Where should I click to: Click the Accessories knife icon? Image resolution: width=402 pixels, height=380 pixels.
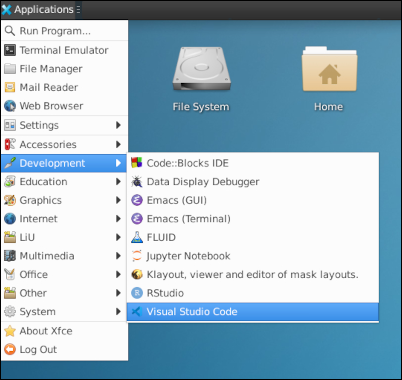(x=10, y=144)
